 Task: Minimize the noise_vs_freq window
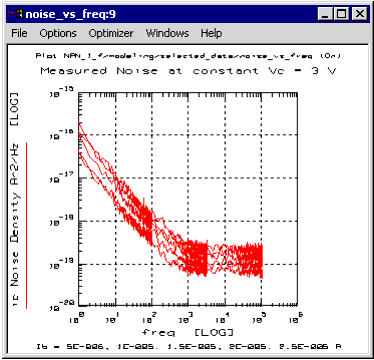point(325,14)
